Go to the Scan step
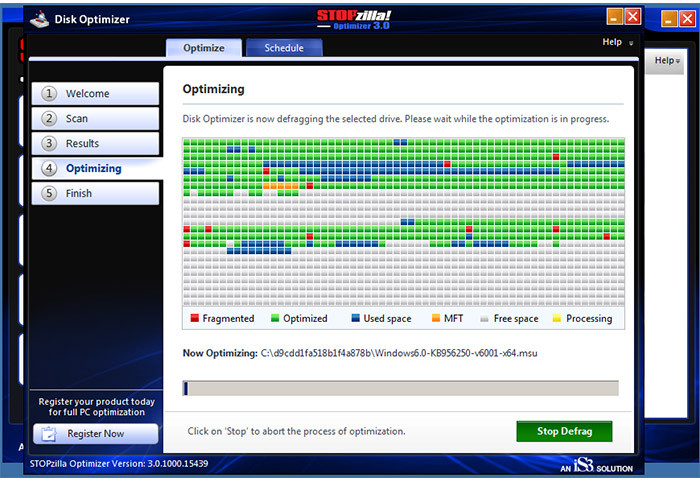Screen dimensions: 700x481 [95, 118]
